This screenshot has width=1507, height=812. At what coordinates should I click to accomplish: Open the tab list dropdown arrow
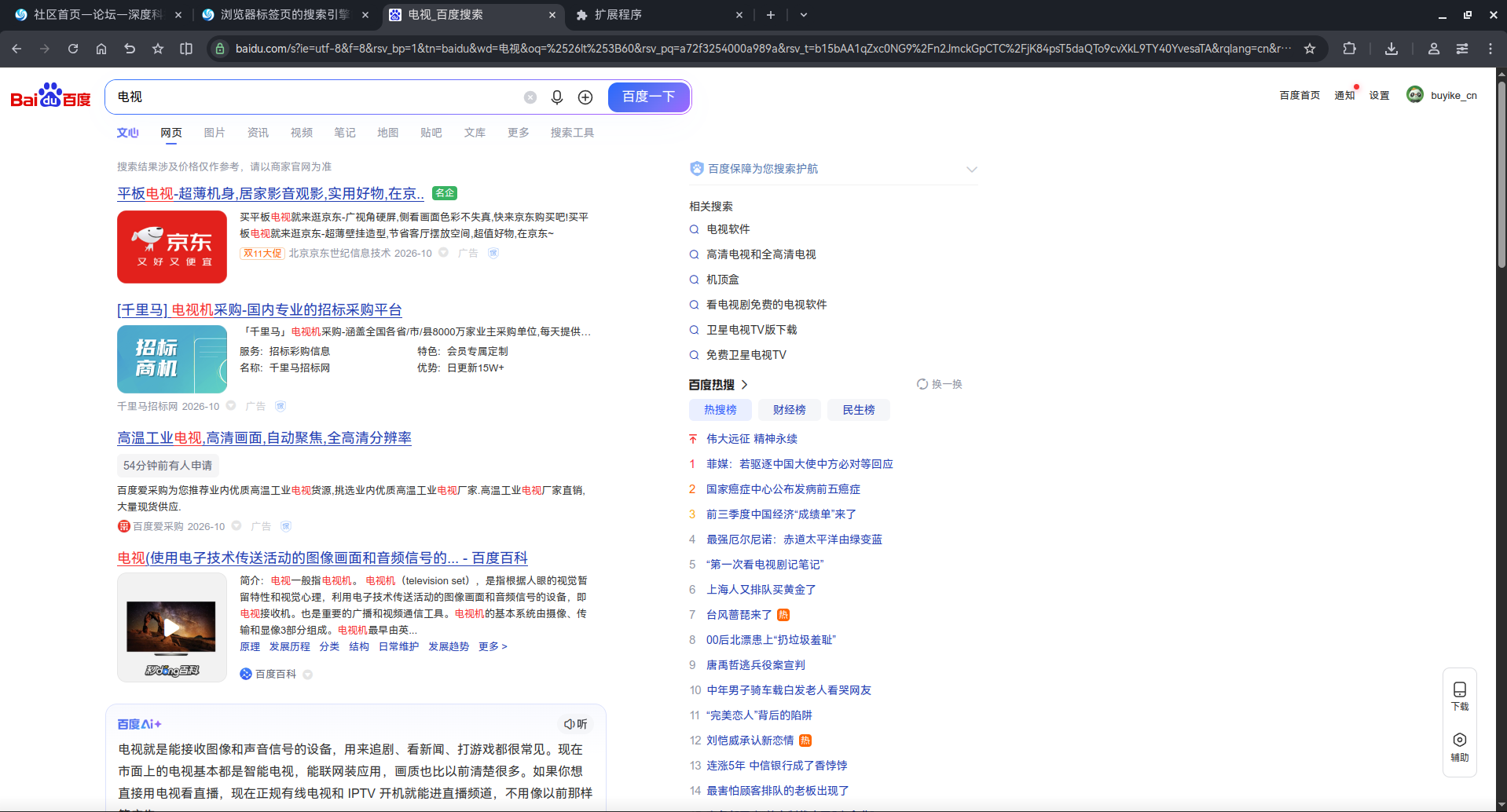tap(803, 15)
